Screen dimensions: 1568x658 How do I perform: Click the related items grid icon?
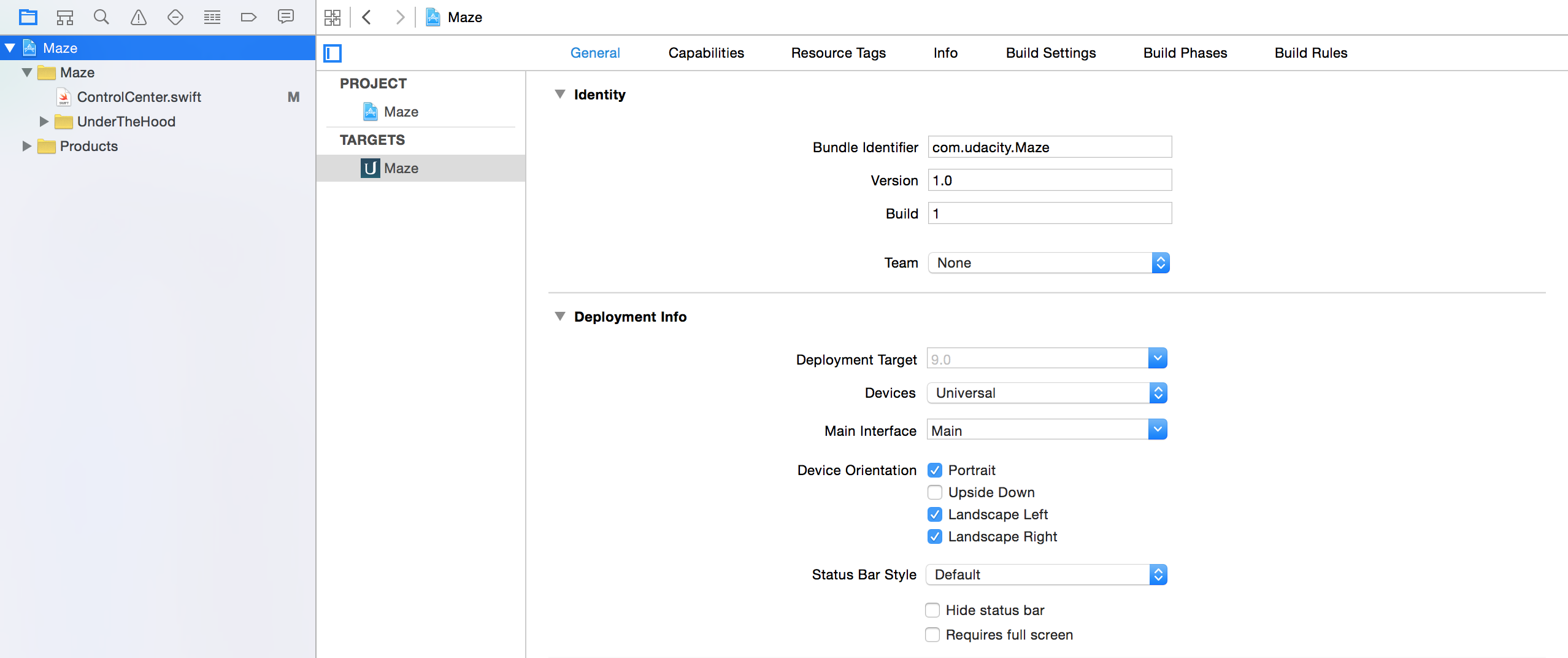point(332,17)
